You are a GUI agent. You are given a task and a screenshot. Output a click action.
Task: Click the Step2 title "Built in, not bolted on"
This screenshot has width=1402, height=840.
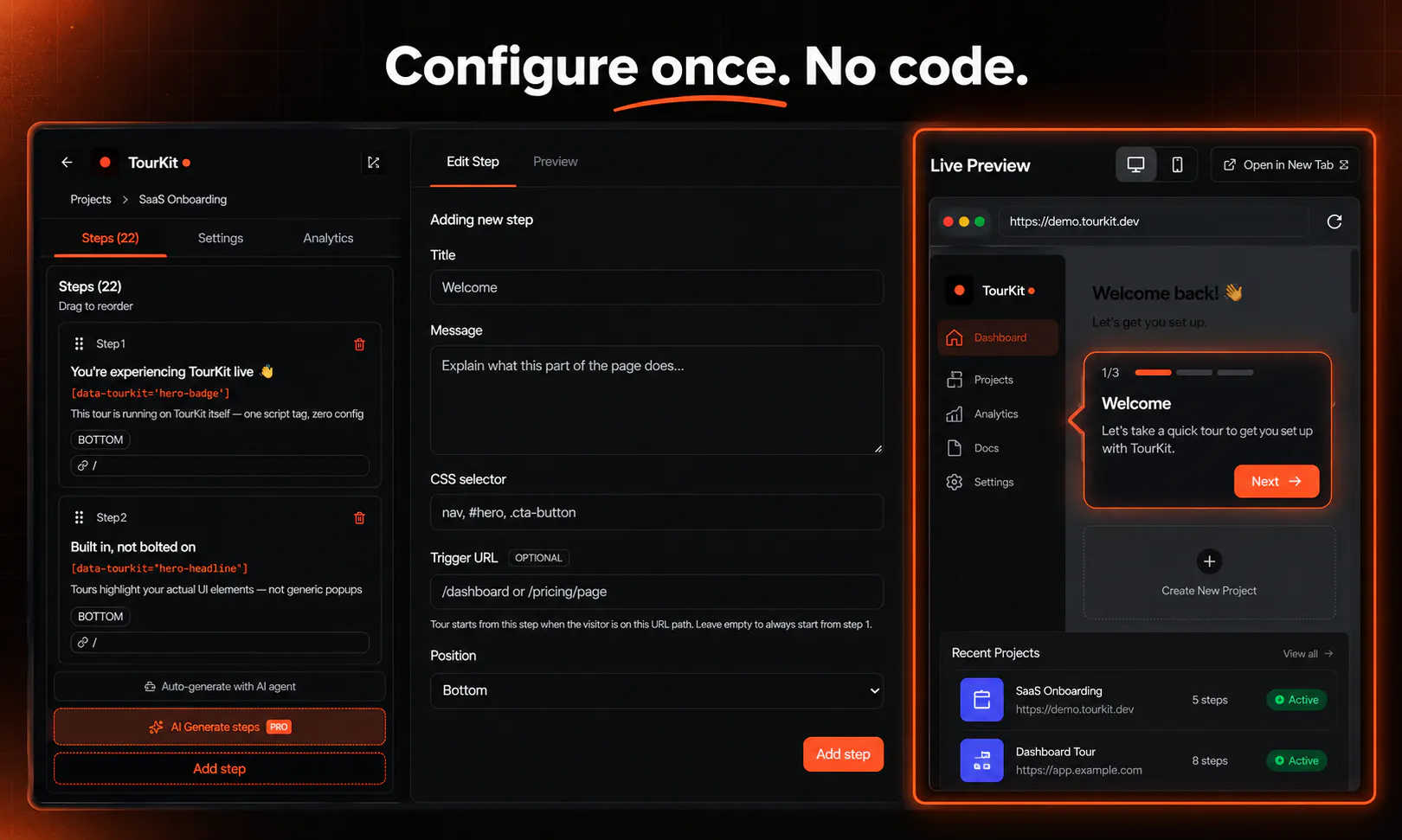click(133, 547)
